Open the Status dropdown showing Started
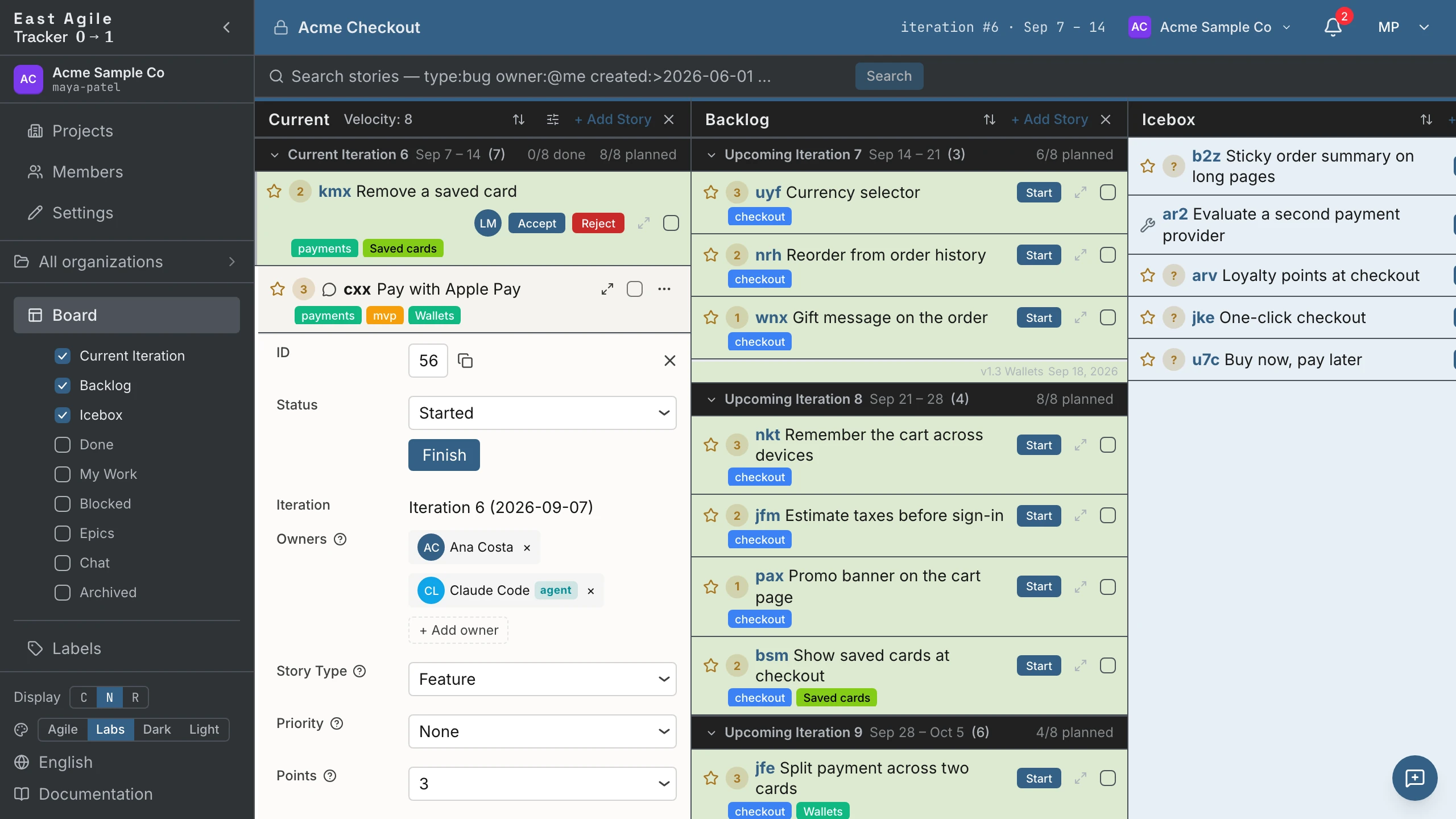Screen dimensions: 1456x819 pos(542,413)
